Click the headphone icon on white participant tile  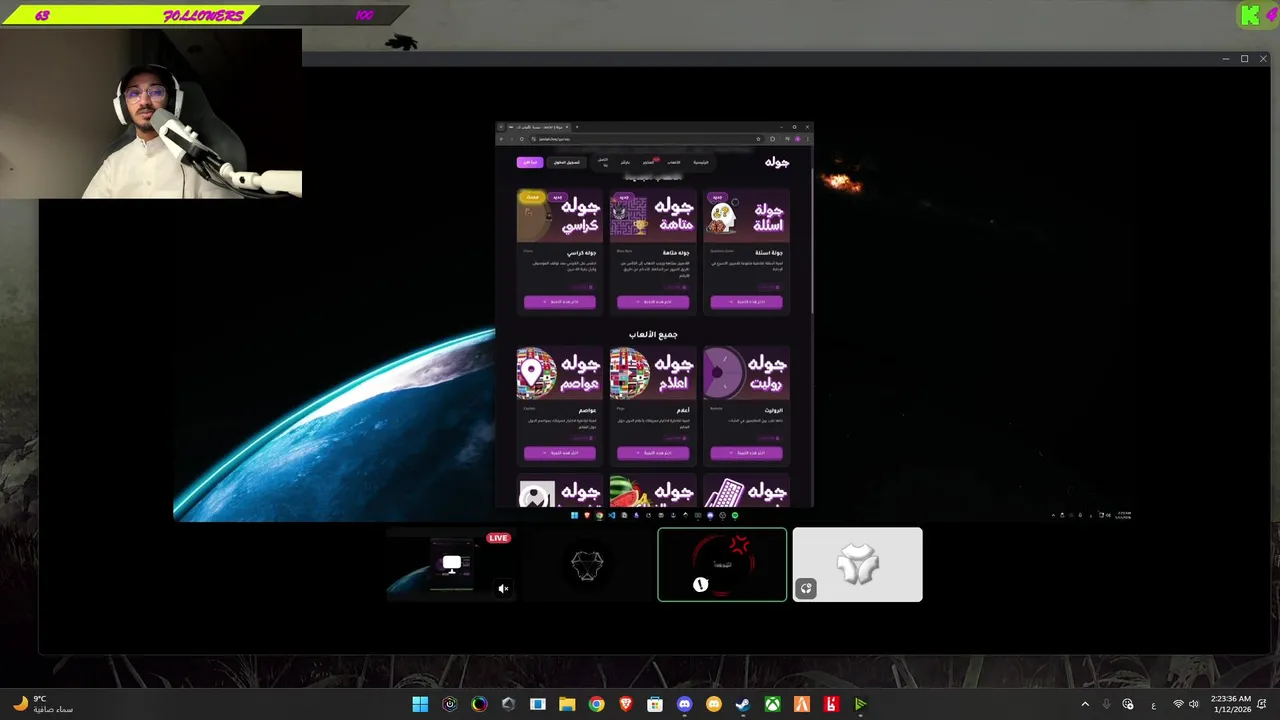coord(806,588)
